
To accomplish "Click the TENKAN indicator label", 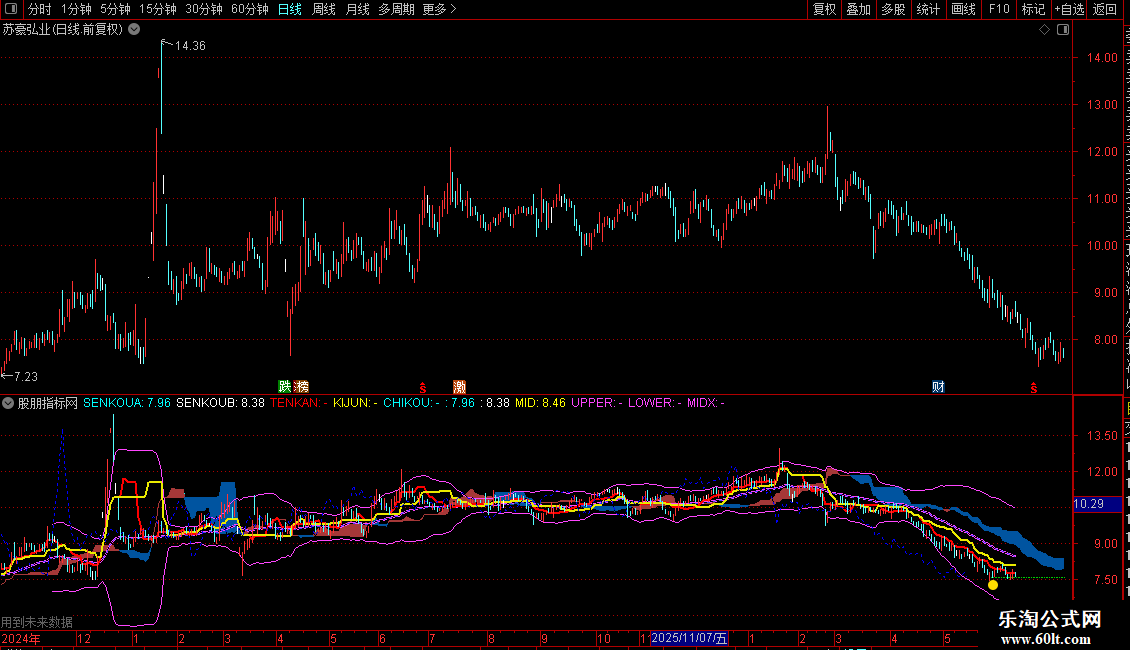I will (298, 403).
